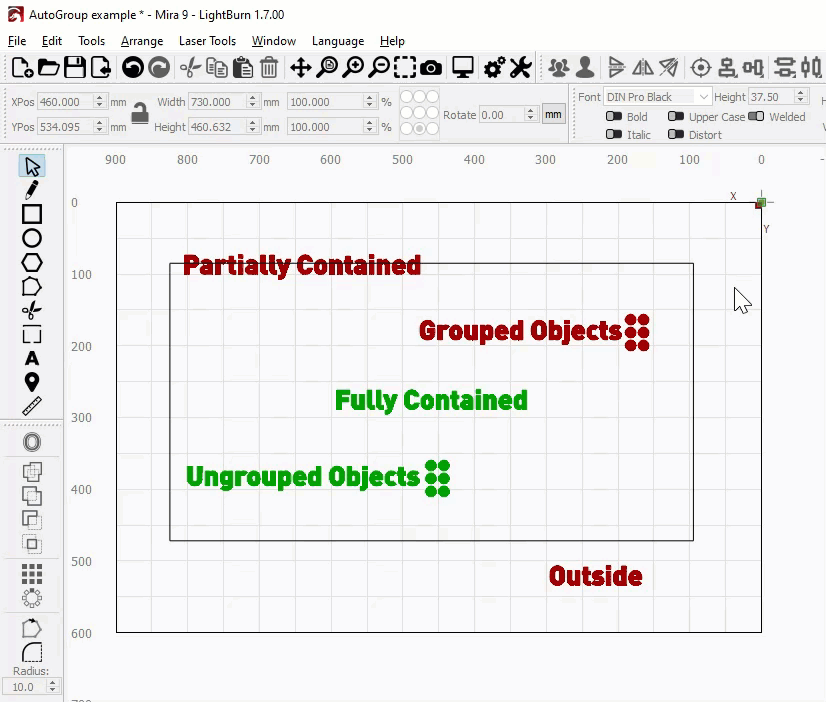Open the Font dropdown showing DIN Pro Black
This screenshot has width=826, height=702.
click(x=658, y=97)
